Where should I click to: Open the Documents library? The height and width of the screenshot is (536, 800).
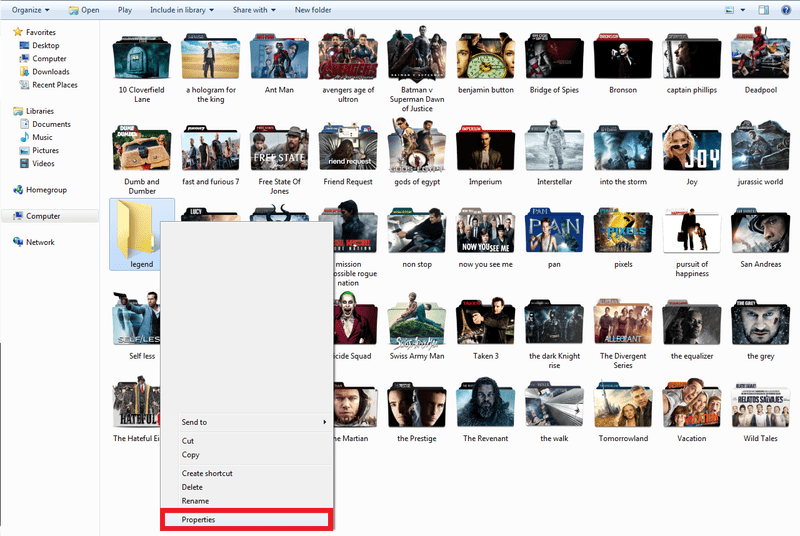pos(45,124)
